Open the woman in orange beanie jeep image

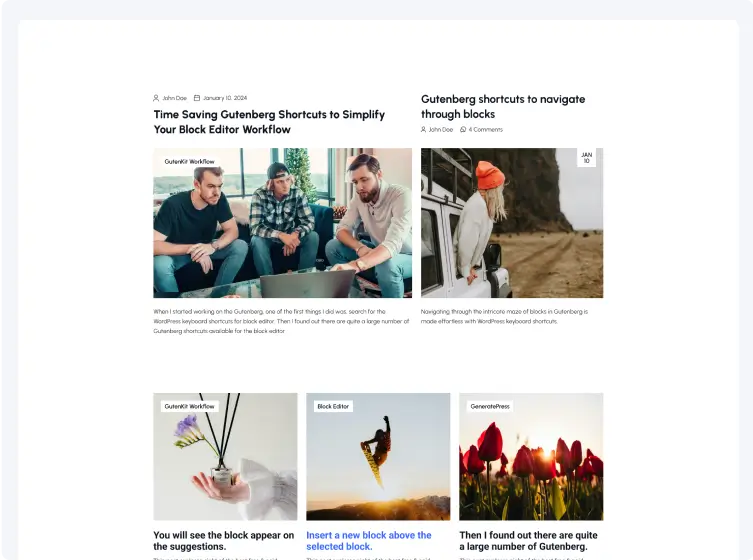pyautogui.click(x=512, y=223)
